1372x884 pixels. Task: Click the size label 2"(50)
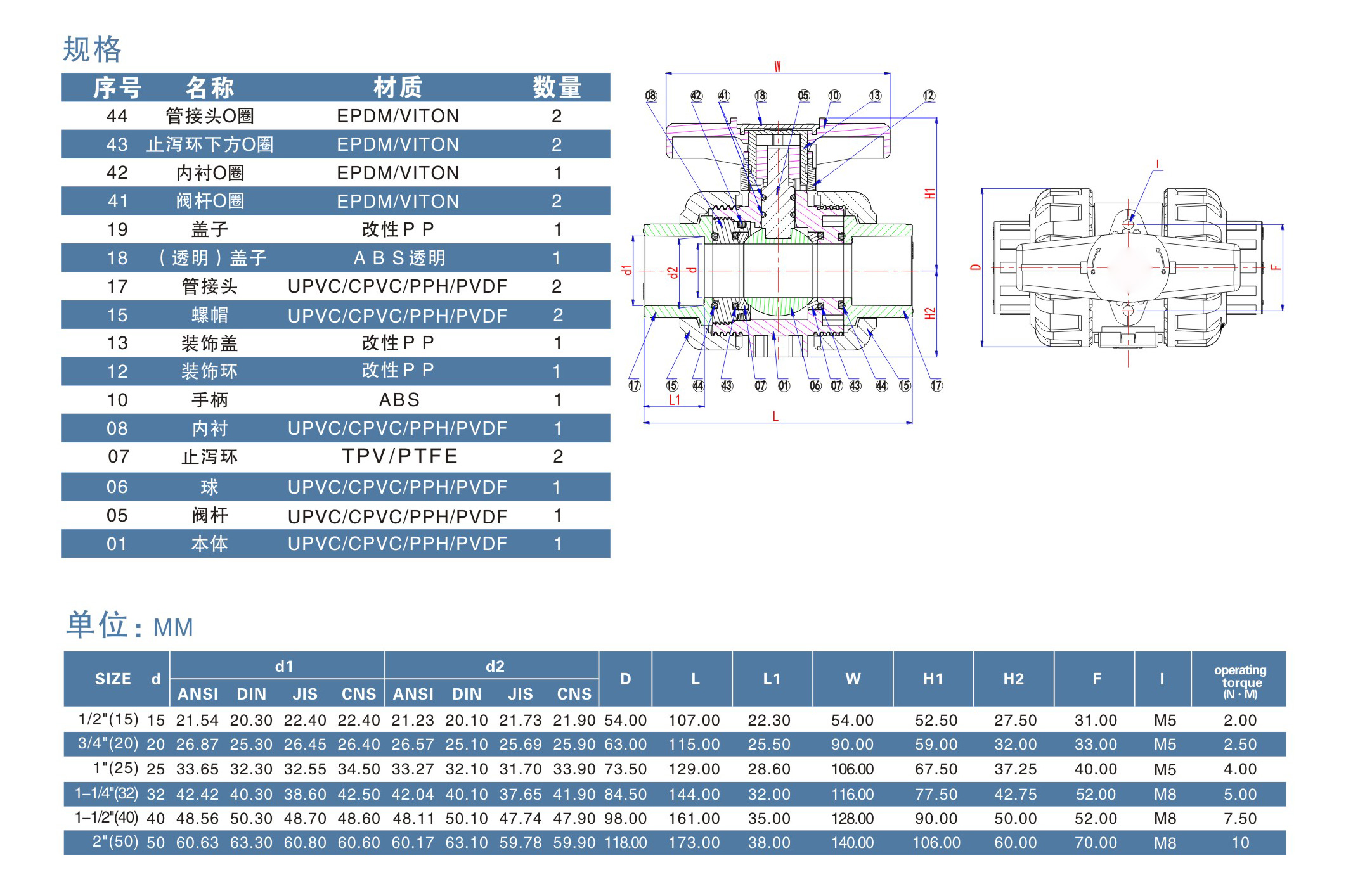(115, 842)
